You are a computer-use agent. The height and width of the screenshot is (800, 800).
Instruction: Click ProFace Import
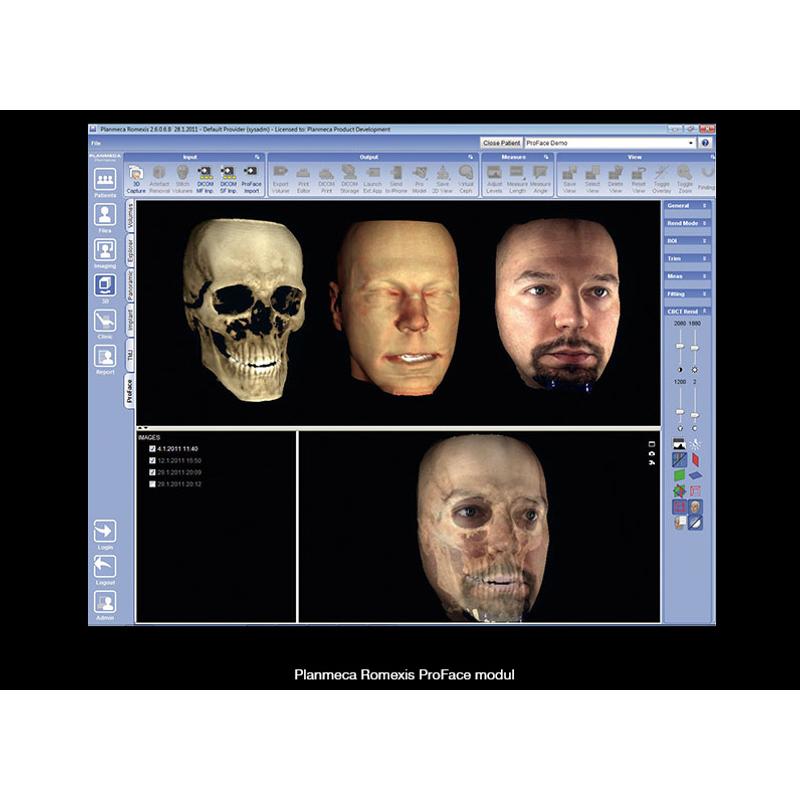(x=251, y=179)
